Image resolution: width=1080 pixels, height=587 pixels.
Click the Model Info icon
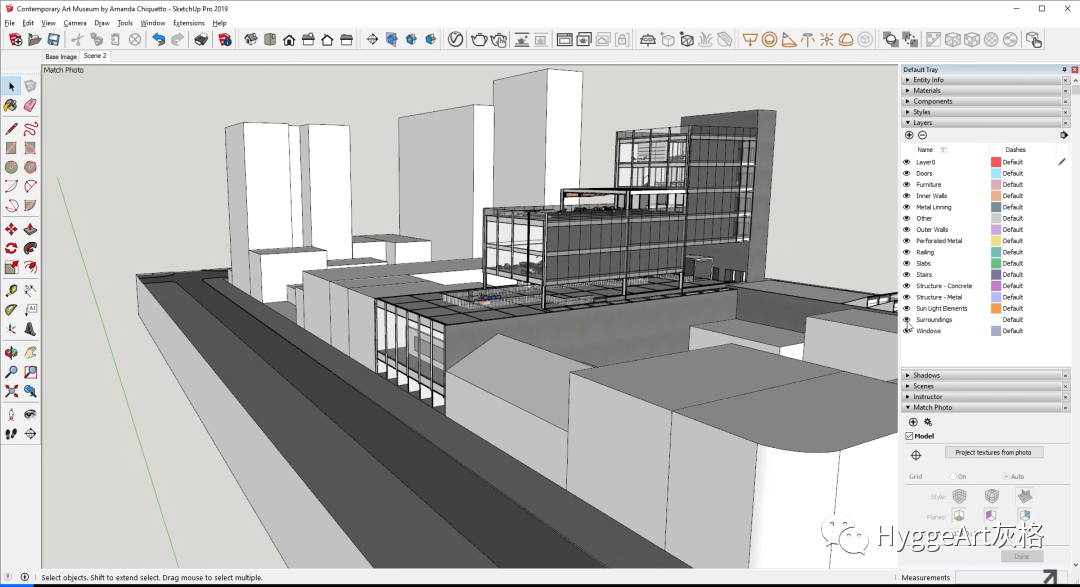[x=225, y=40]
